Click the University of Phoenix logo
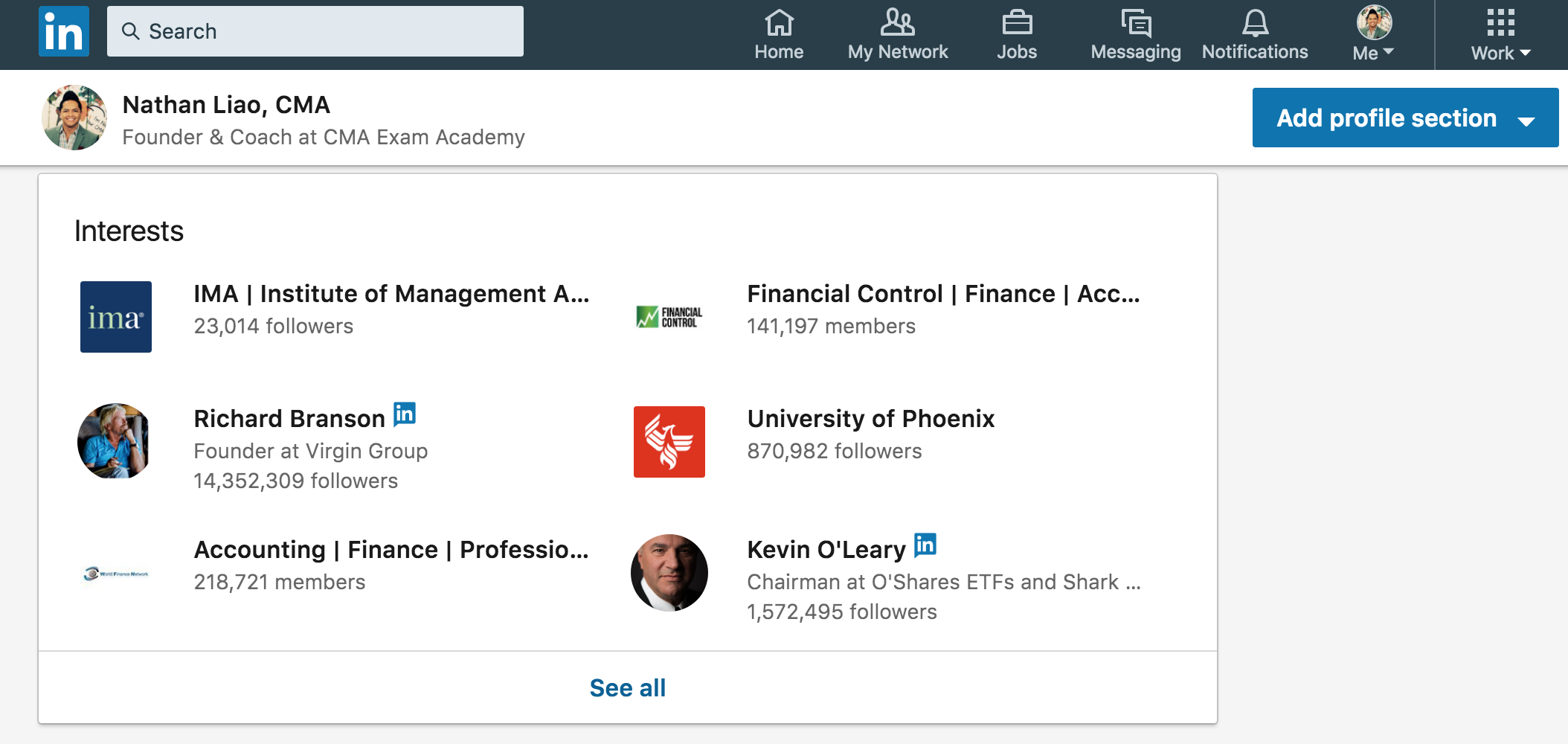Screen dimensions: 1568x744 pos(669,442)
